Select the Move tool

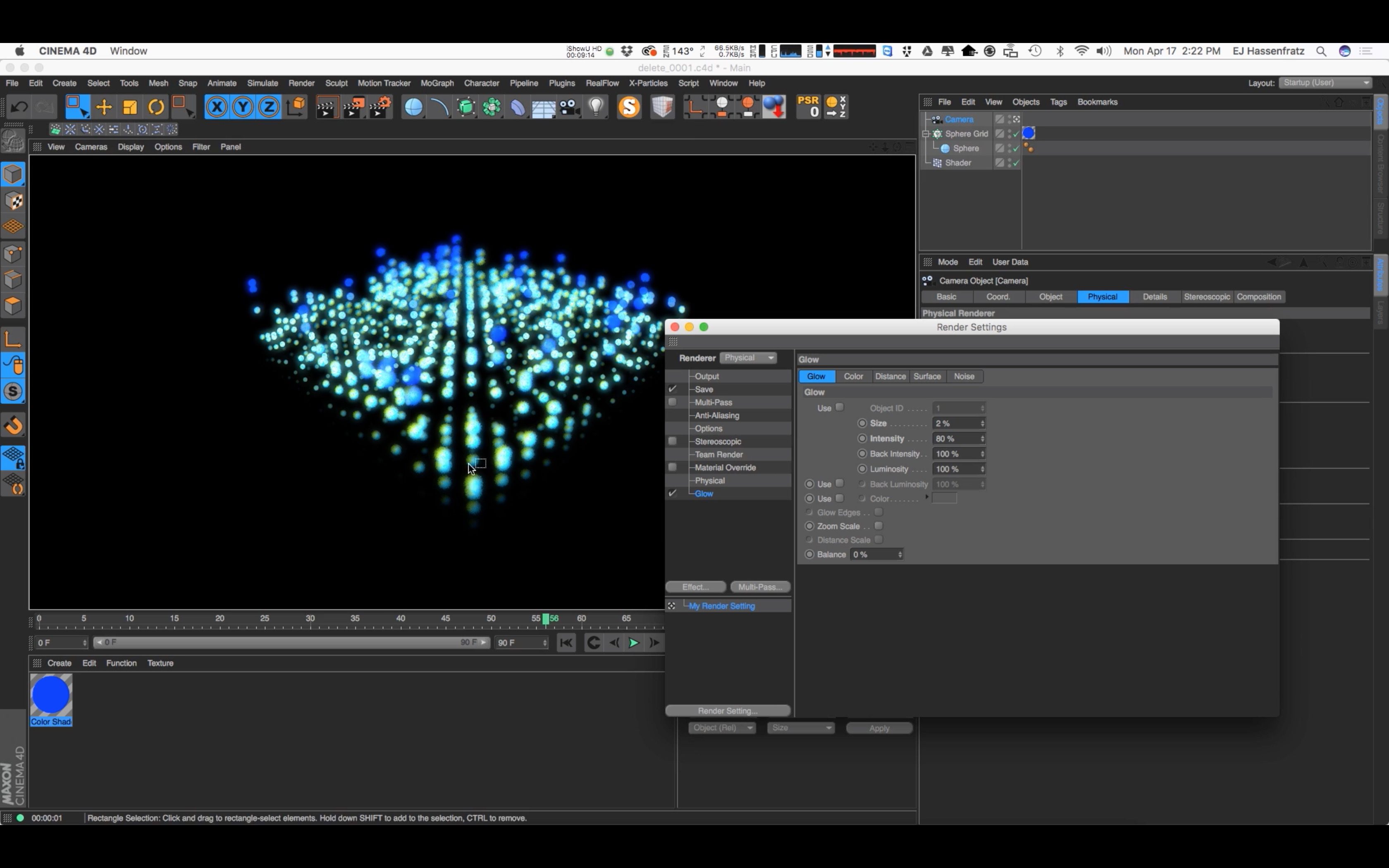click(104, 107)
